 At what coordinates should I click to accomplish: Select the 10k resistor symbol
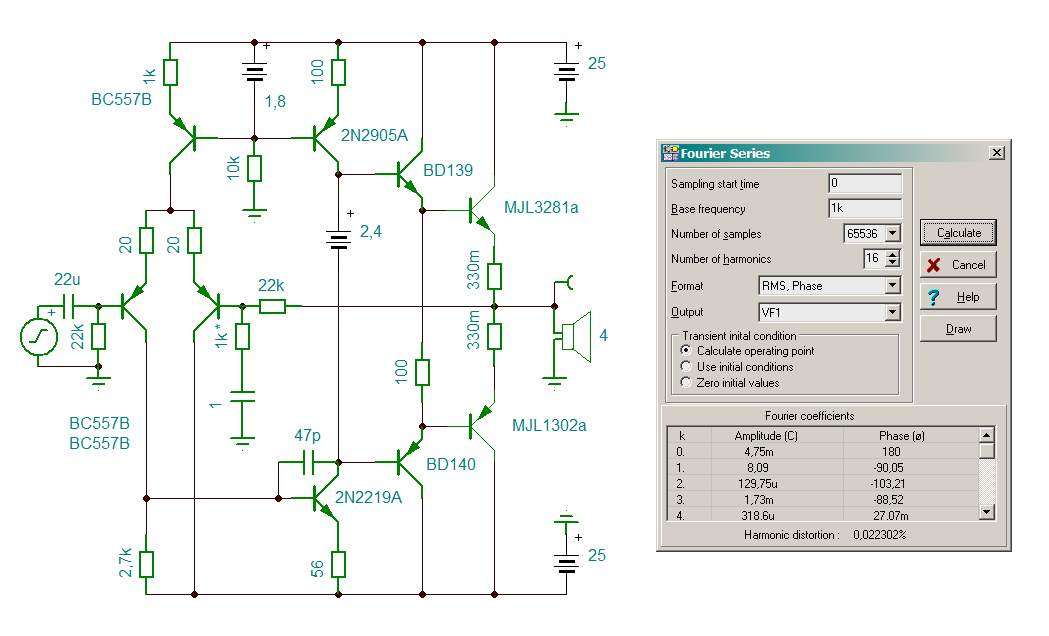pos(254,169)
